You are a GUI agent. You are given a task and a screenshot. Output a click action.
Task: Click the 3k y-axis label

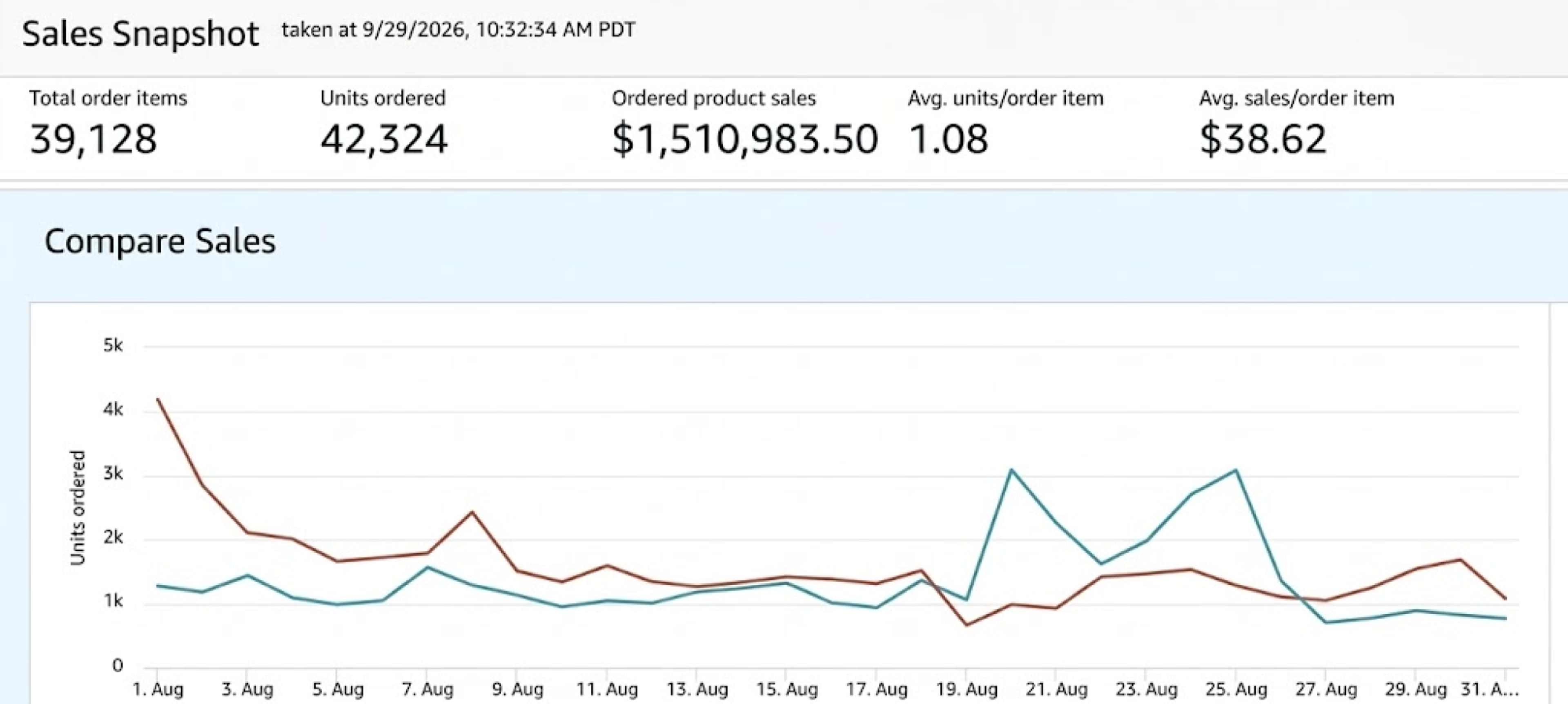113,473
